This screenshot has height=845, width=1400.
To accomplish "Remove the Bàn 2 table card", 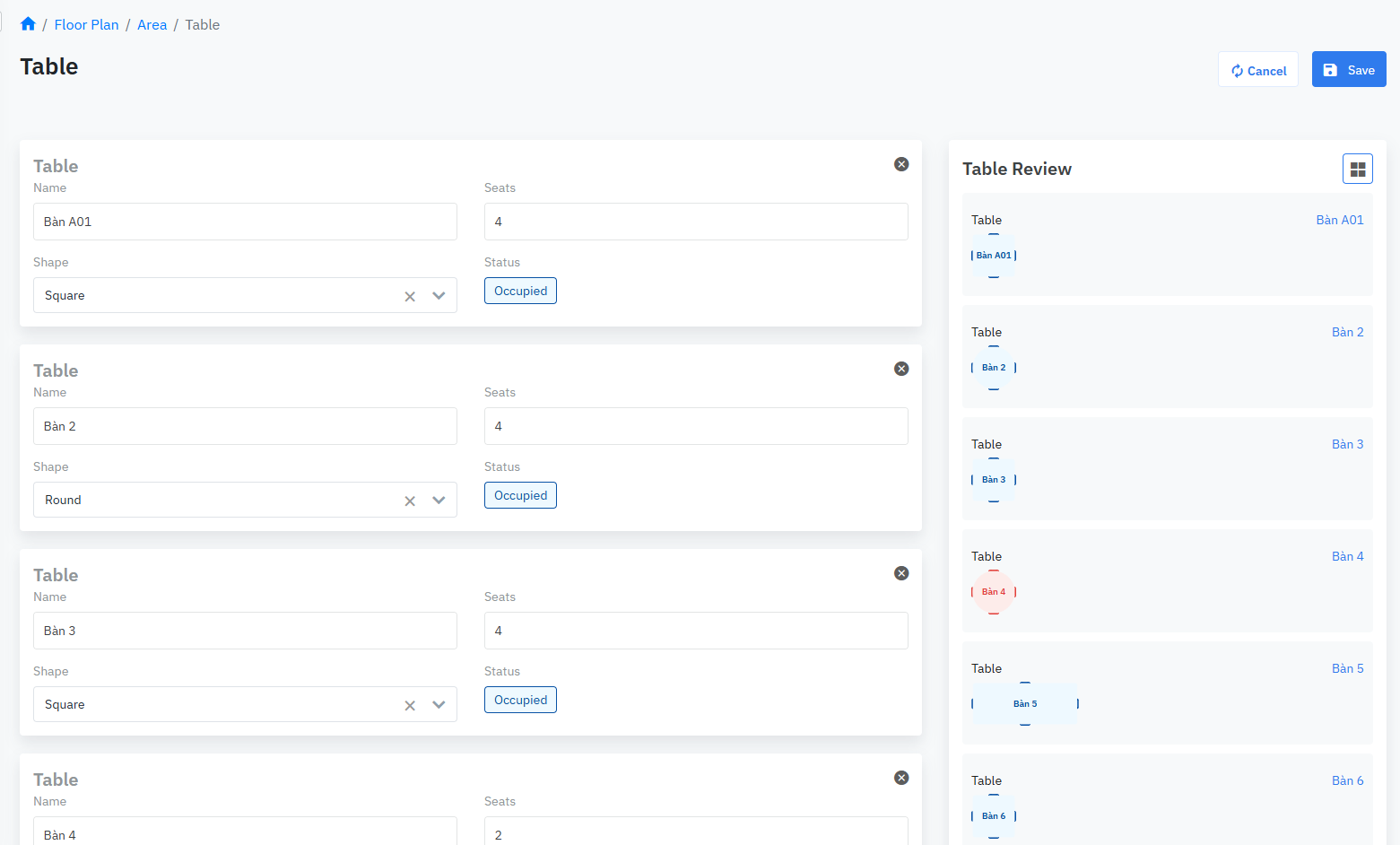I will [x=901, y=369].
